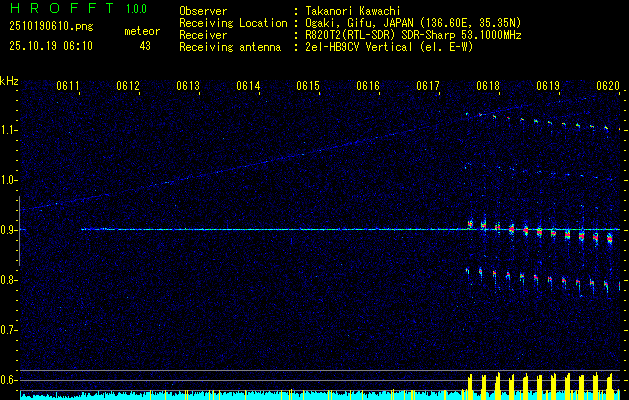Image resolution: width=629 pixels, height=400 pixels.
Task: Click the 0618 time marker
Action: point(488,87)
